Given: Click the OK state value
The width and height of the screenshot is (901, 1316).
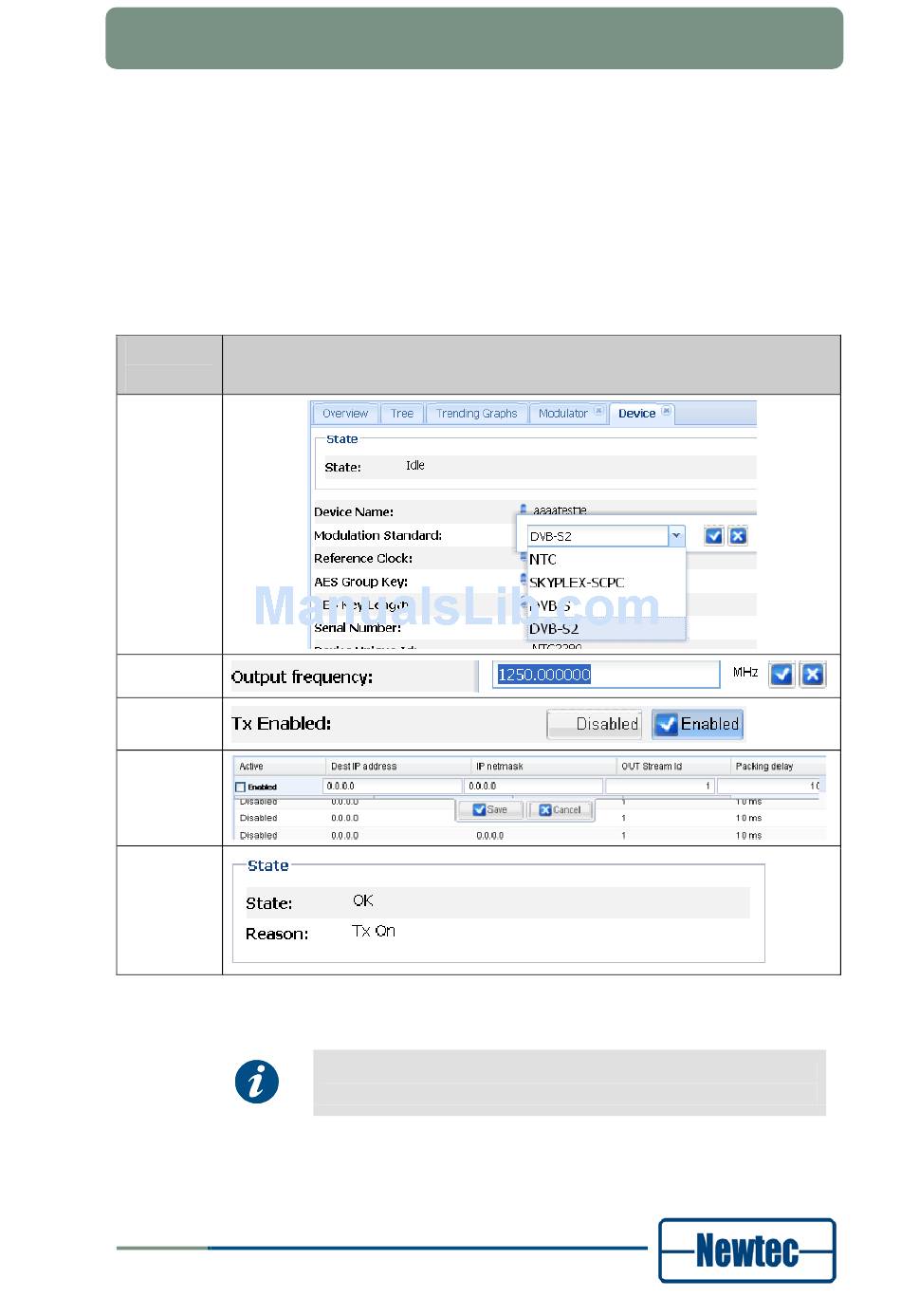Looking at the screenshot, I should tap(363, 901).
